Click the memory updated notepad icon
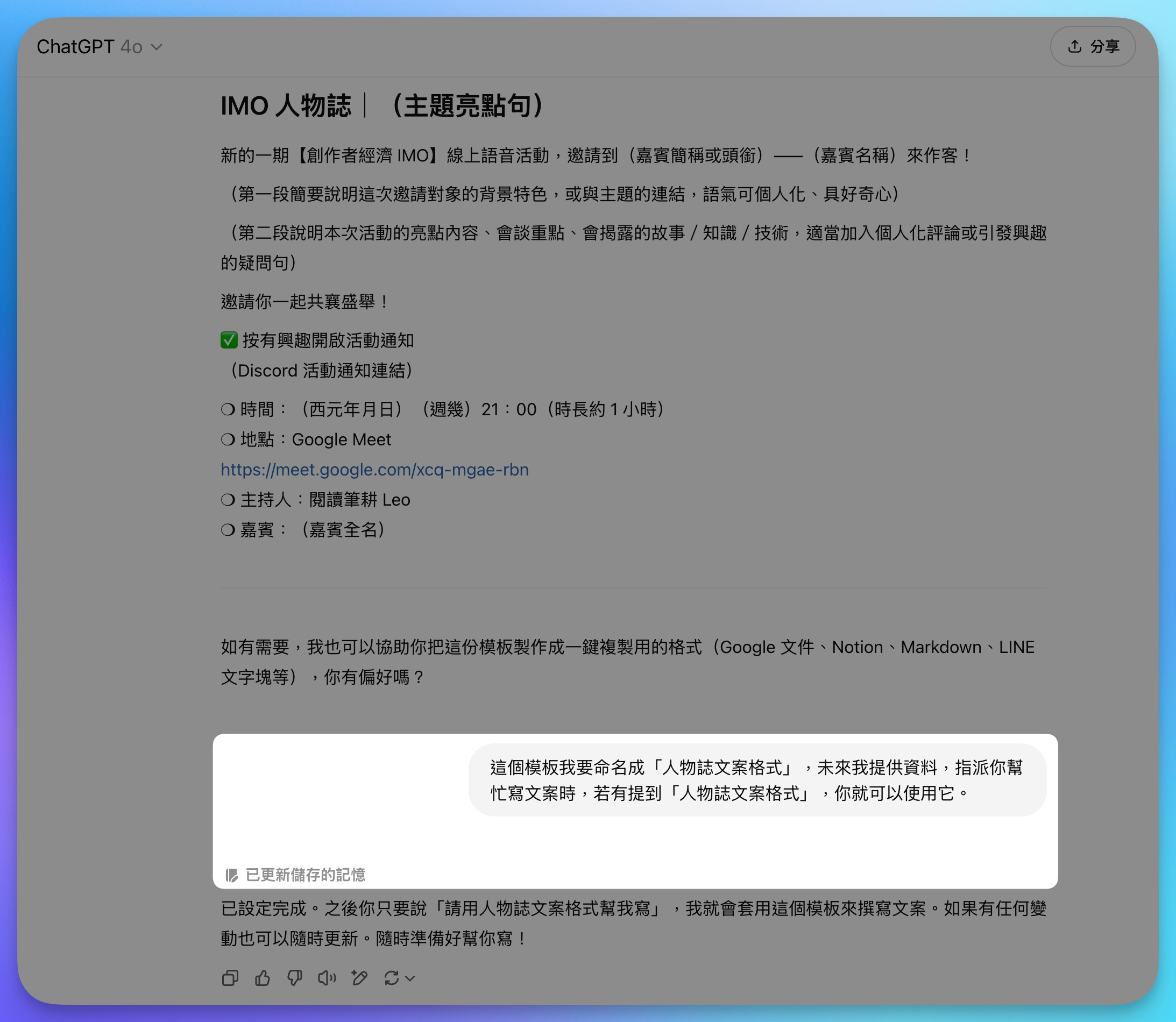The height and width of the screenshot is (1022, 1176). tap(231, 875)
